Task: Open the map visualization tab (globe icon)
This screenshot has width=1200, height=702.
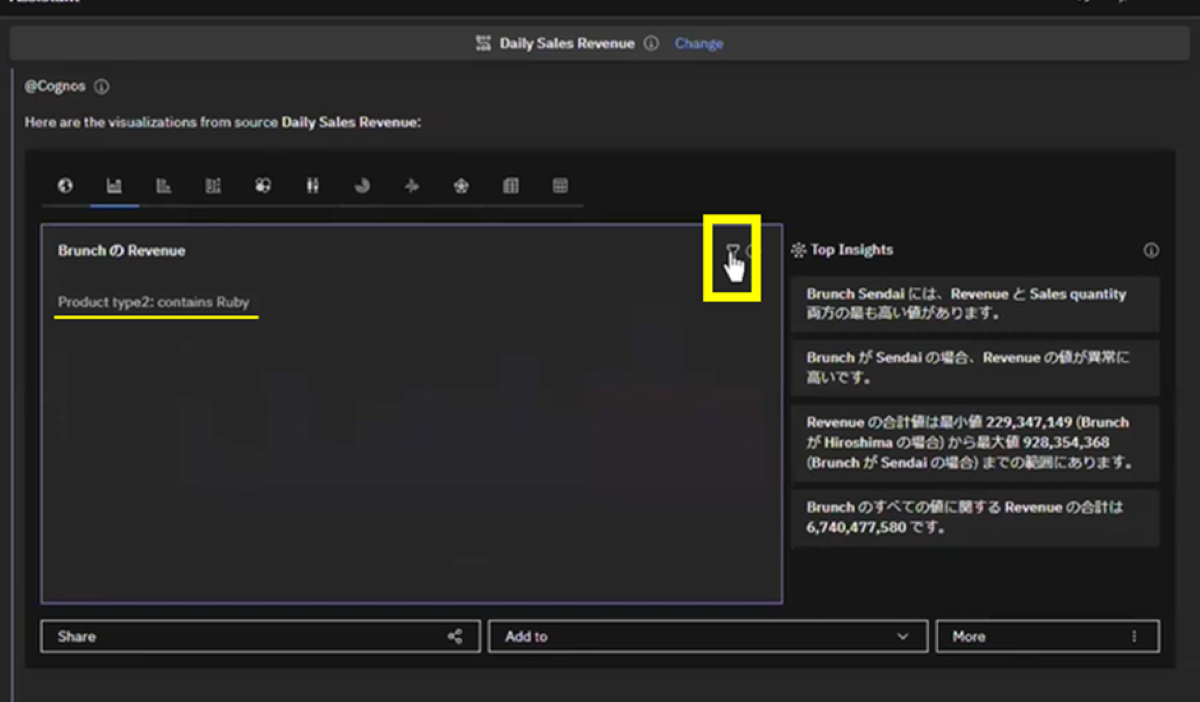Action: (x=65, y=186)
